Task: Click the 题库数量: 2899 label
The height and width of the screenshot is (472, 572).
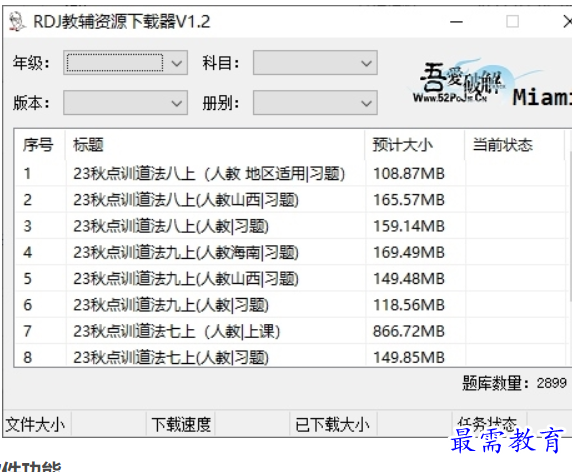Action: coord(514,383)
